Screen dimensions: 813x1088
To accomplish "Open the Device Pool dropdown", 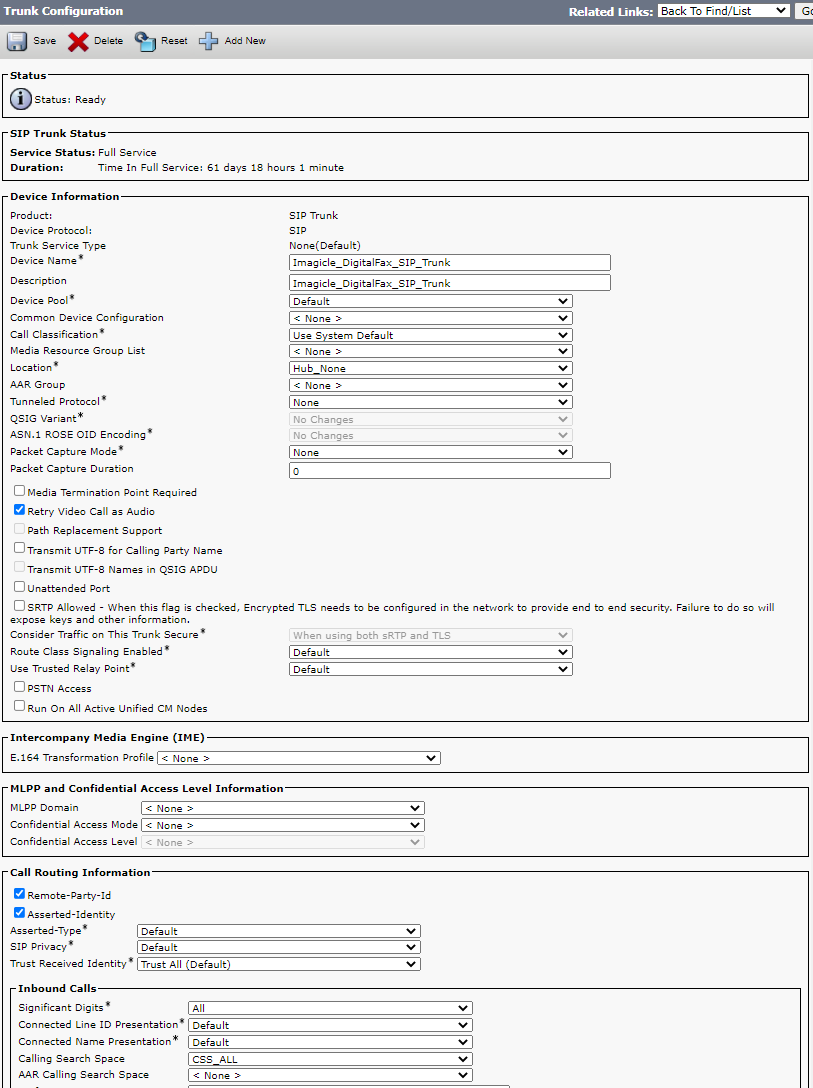I will [430, 301].
